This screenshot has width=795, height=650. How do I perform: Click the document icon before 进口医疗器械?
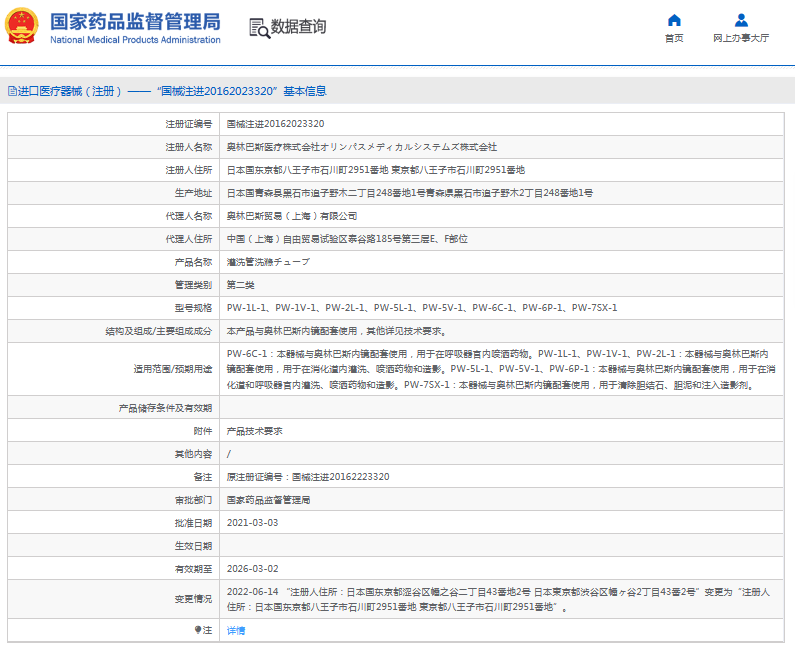12,91
